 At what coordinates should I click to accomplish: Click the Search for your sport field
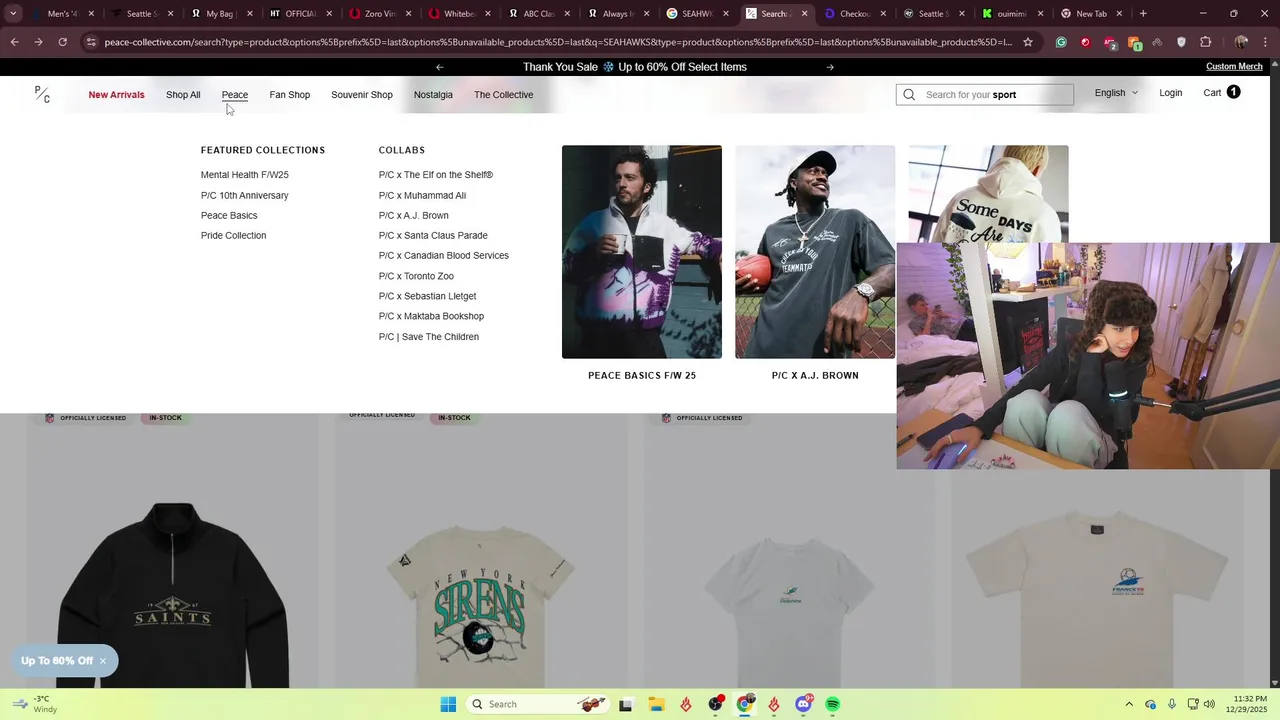985,95
